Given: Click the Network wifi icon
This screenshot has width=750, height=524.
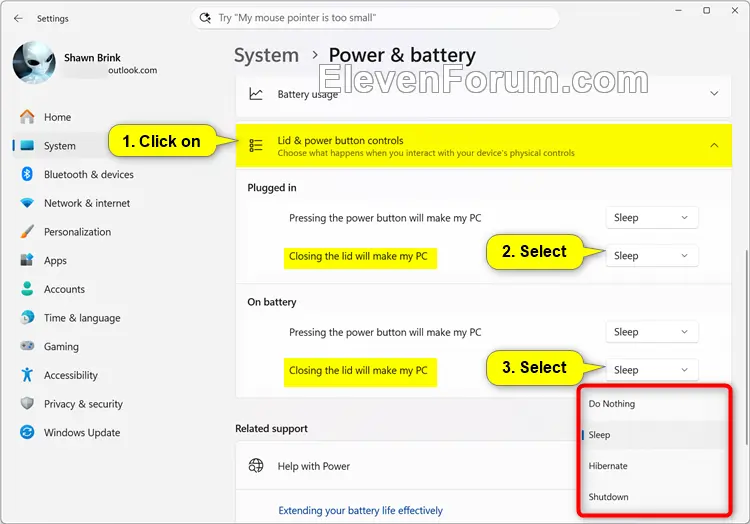Looking at the screenshot, I should pos(27,203).
